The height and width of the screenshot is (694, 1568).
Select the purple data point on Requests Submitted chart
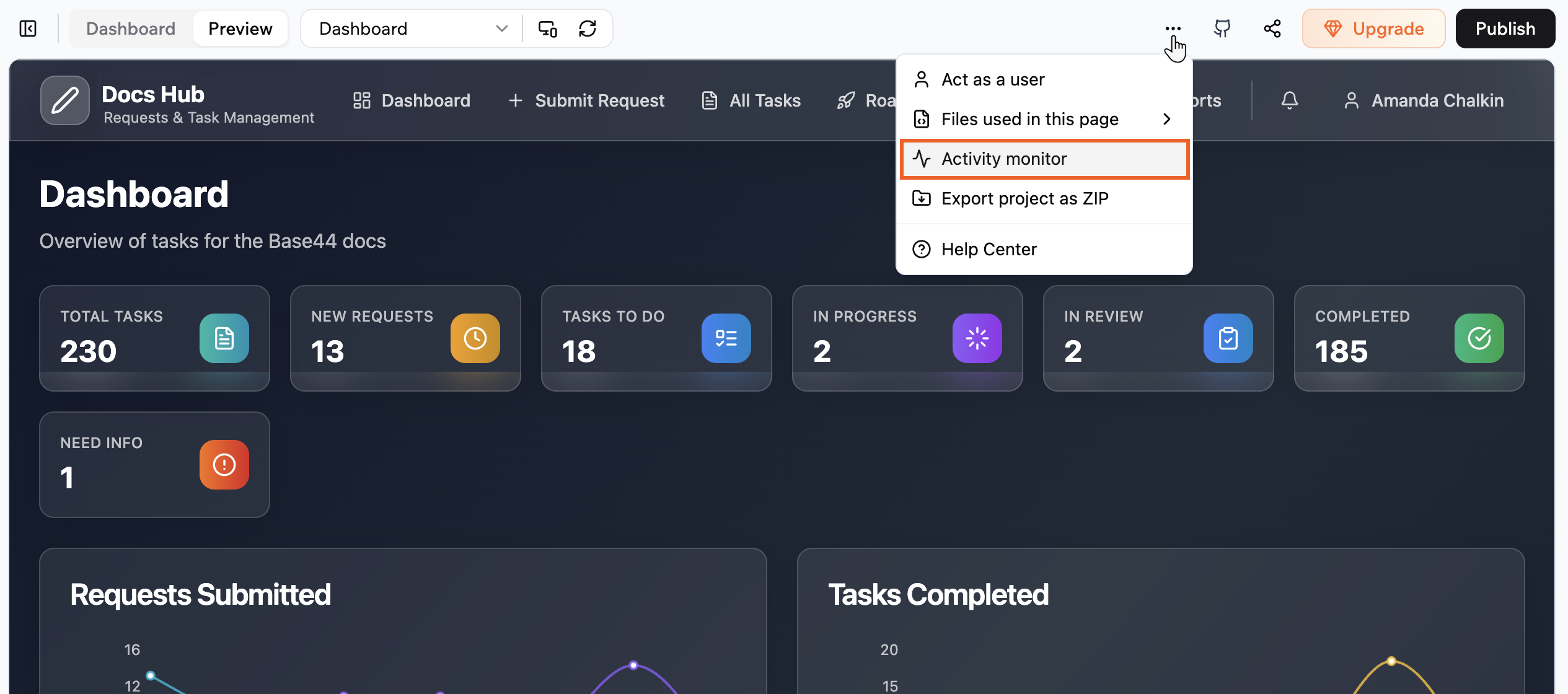(x=633, y=664)
